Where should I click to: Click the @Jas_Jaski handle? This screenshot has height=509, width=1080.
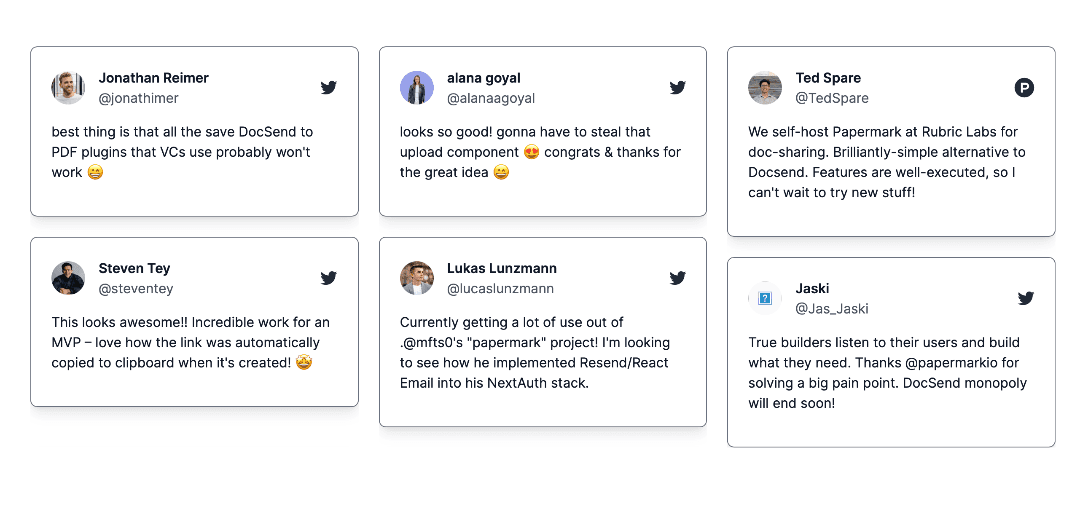pyautogui.click(x=832, y=309)
